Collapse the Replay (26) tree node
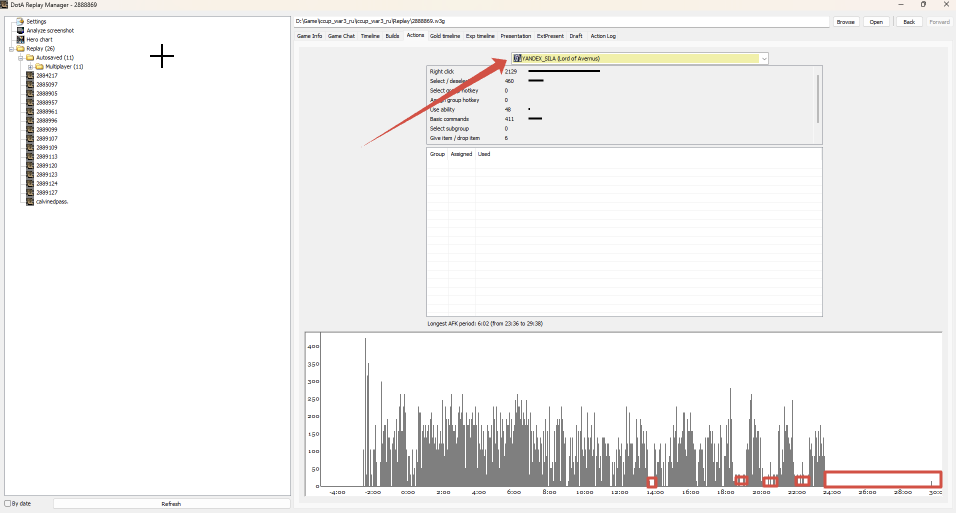The width and height of the screenshot is (956, 513). point(11,49)
